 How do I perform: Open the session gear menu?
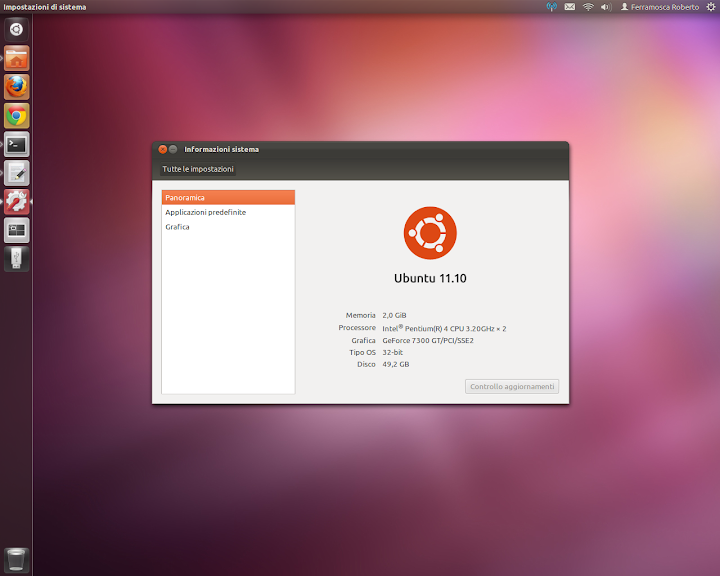711,7
